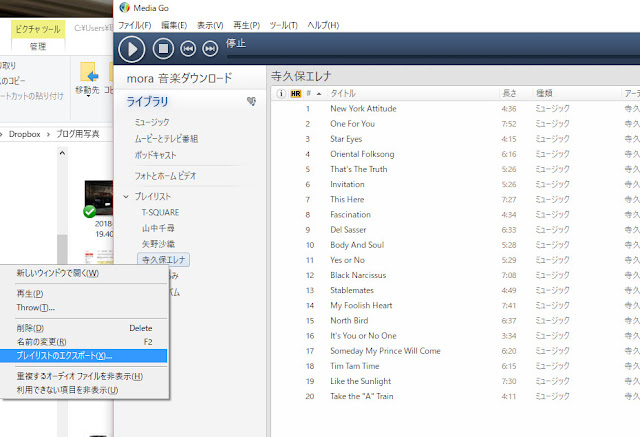Open the ツール(T) menu

click(283, 25)
